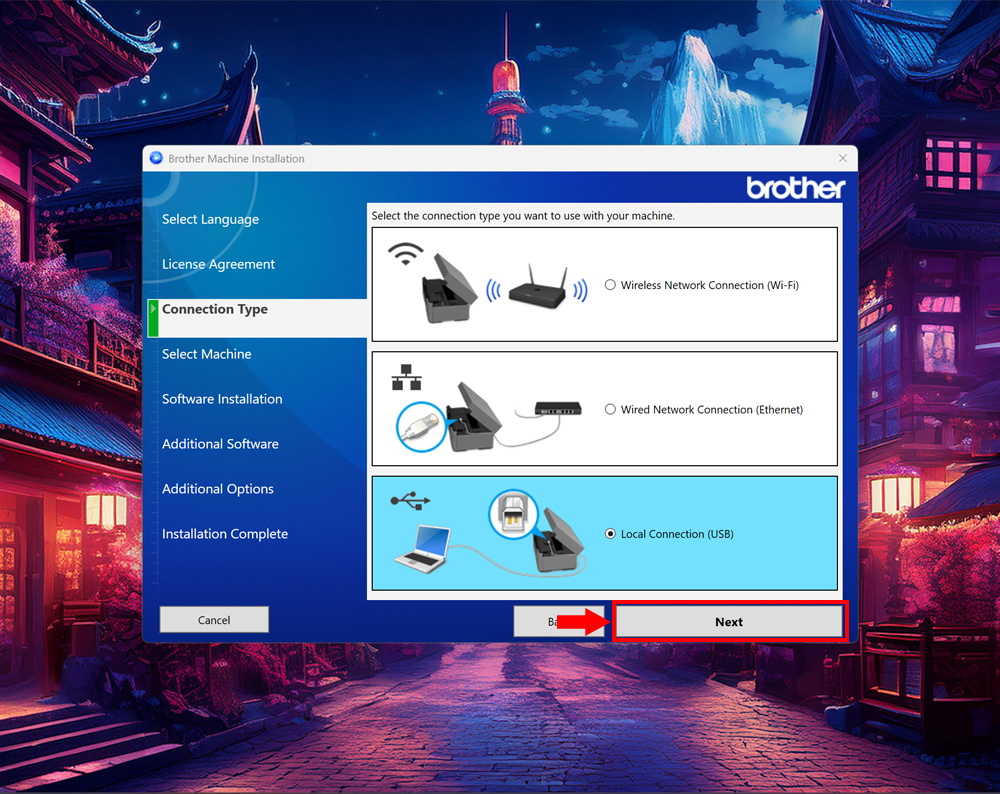Go back with the Back button

coord(559,621)
